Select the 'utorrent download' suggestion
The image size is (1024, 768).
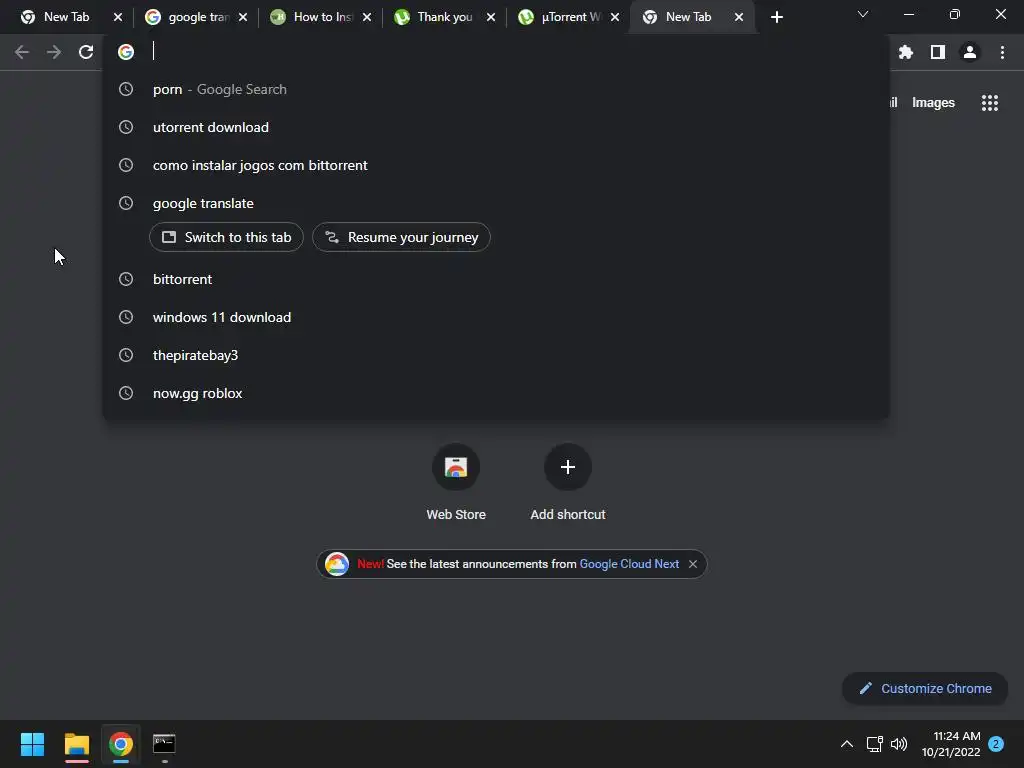496,127
